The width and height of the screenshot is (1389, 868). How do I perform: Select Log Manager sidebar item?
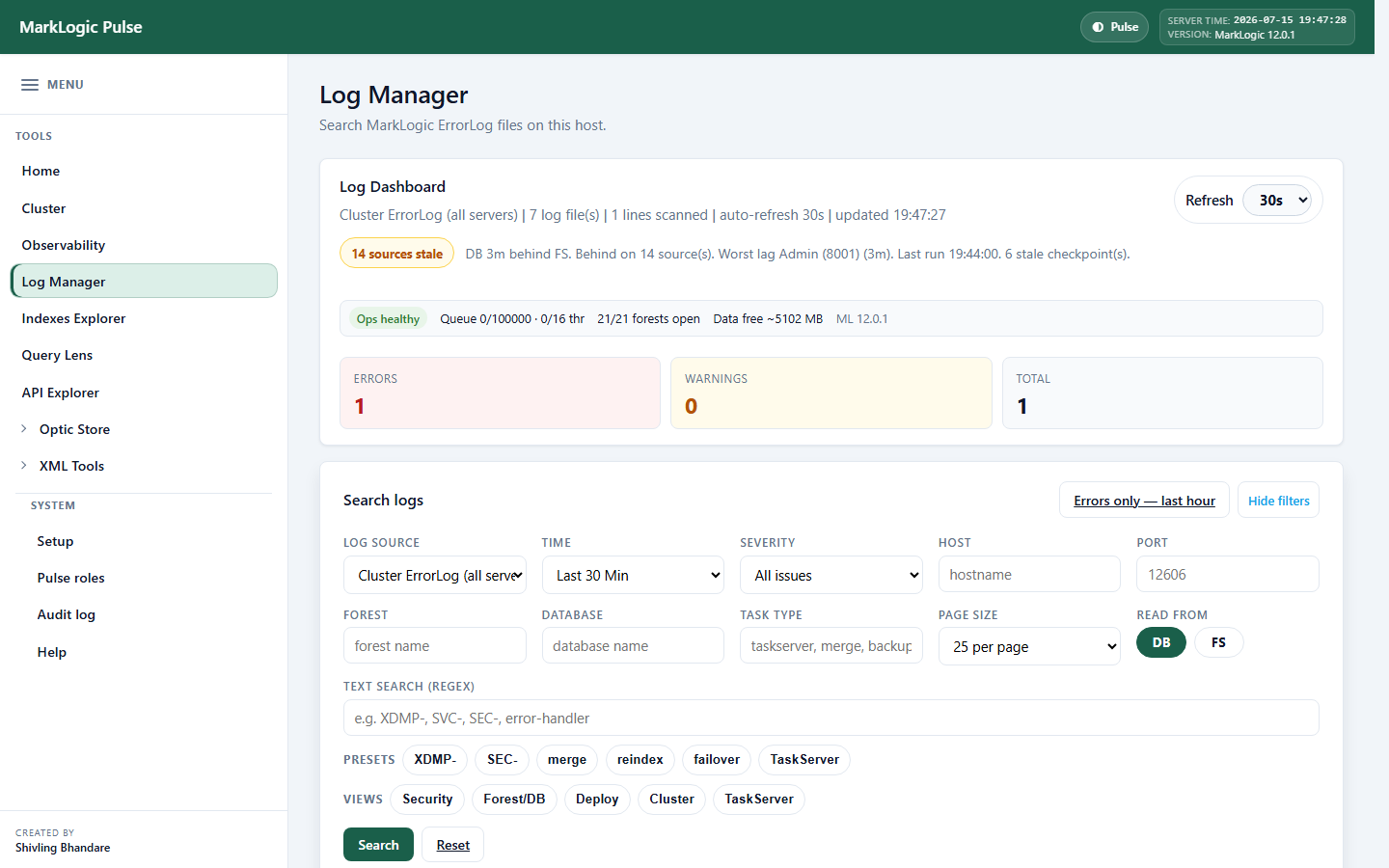coord(144,282)
